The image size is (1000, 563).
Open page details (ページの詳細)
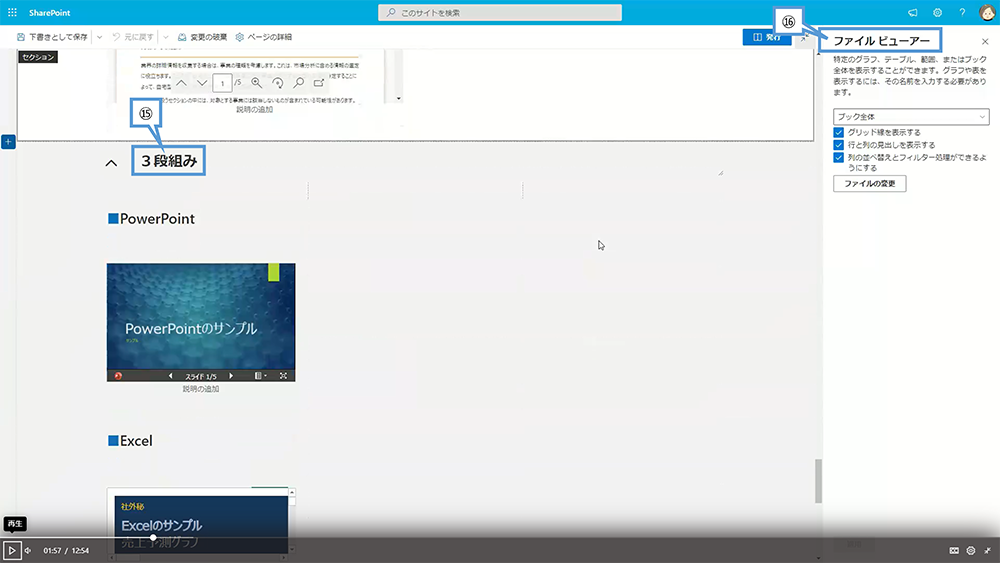263,37
